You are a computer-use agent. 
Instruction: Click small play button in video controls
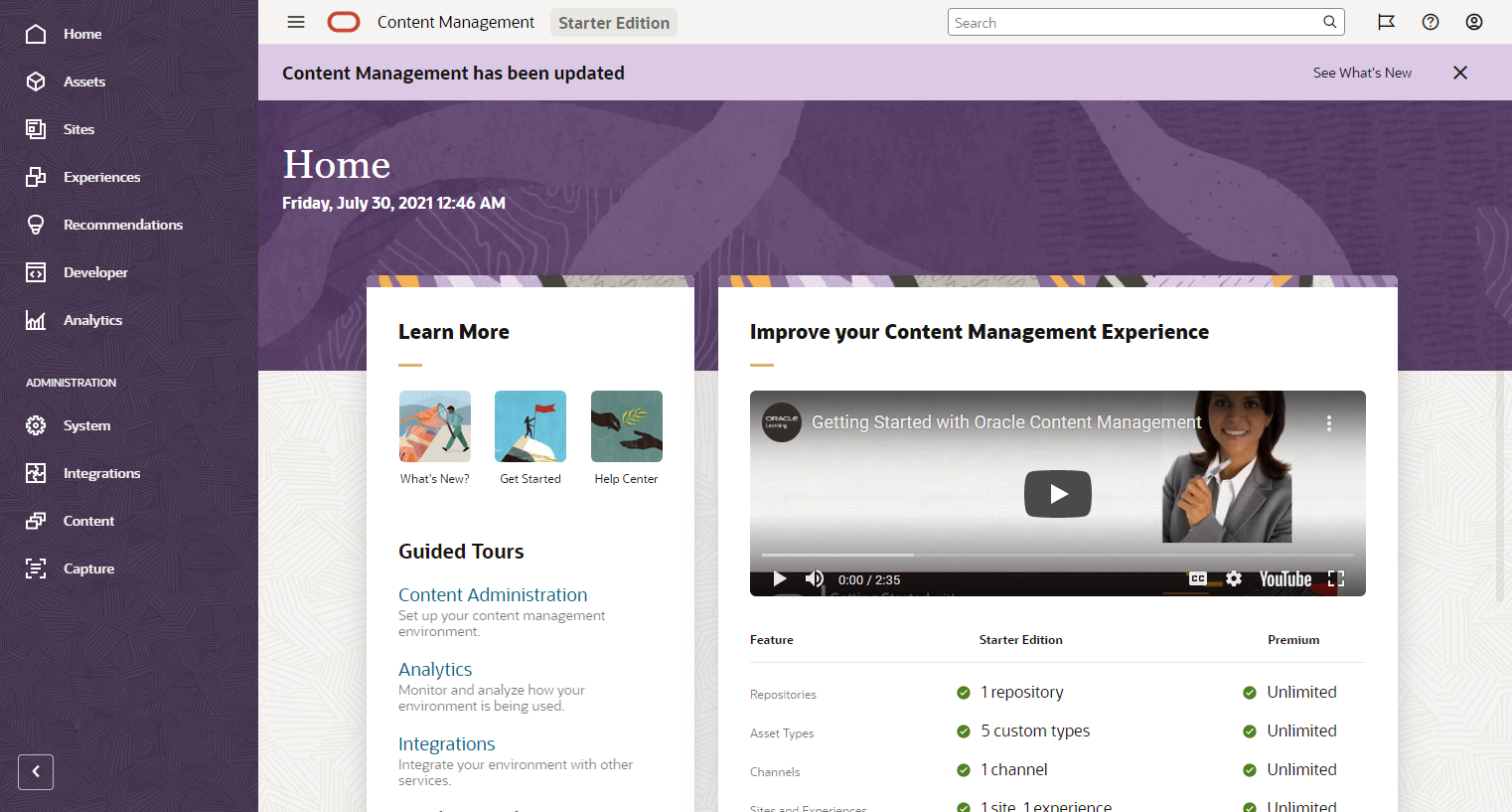(780, 578)
